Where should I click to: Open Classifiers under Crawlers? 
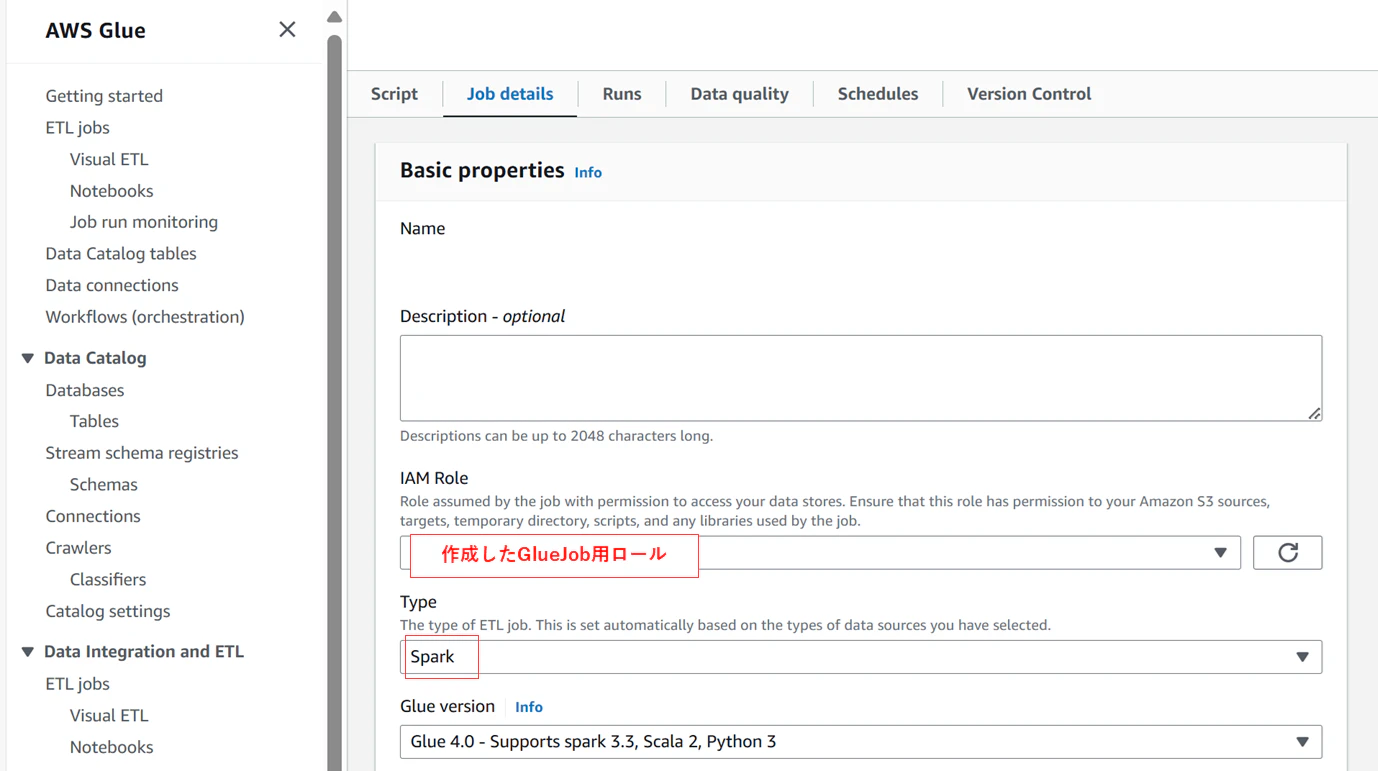(108, 580)
